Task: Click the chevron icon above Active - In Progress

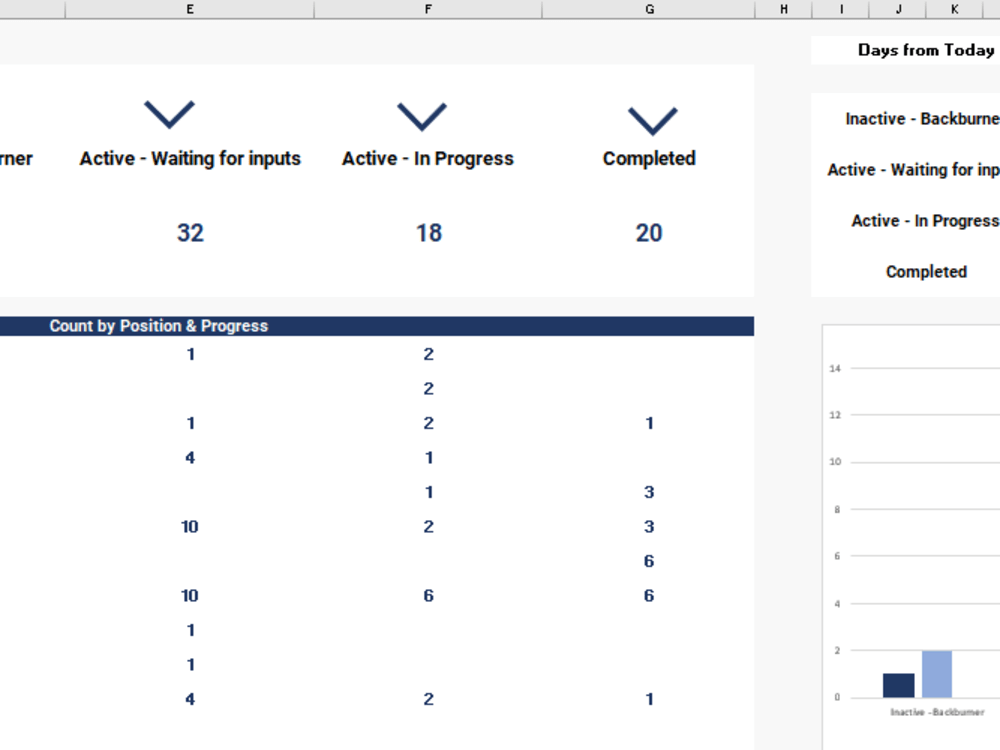Action: coord(423,113)
